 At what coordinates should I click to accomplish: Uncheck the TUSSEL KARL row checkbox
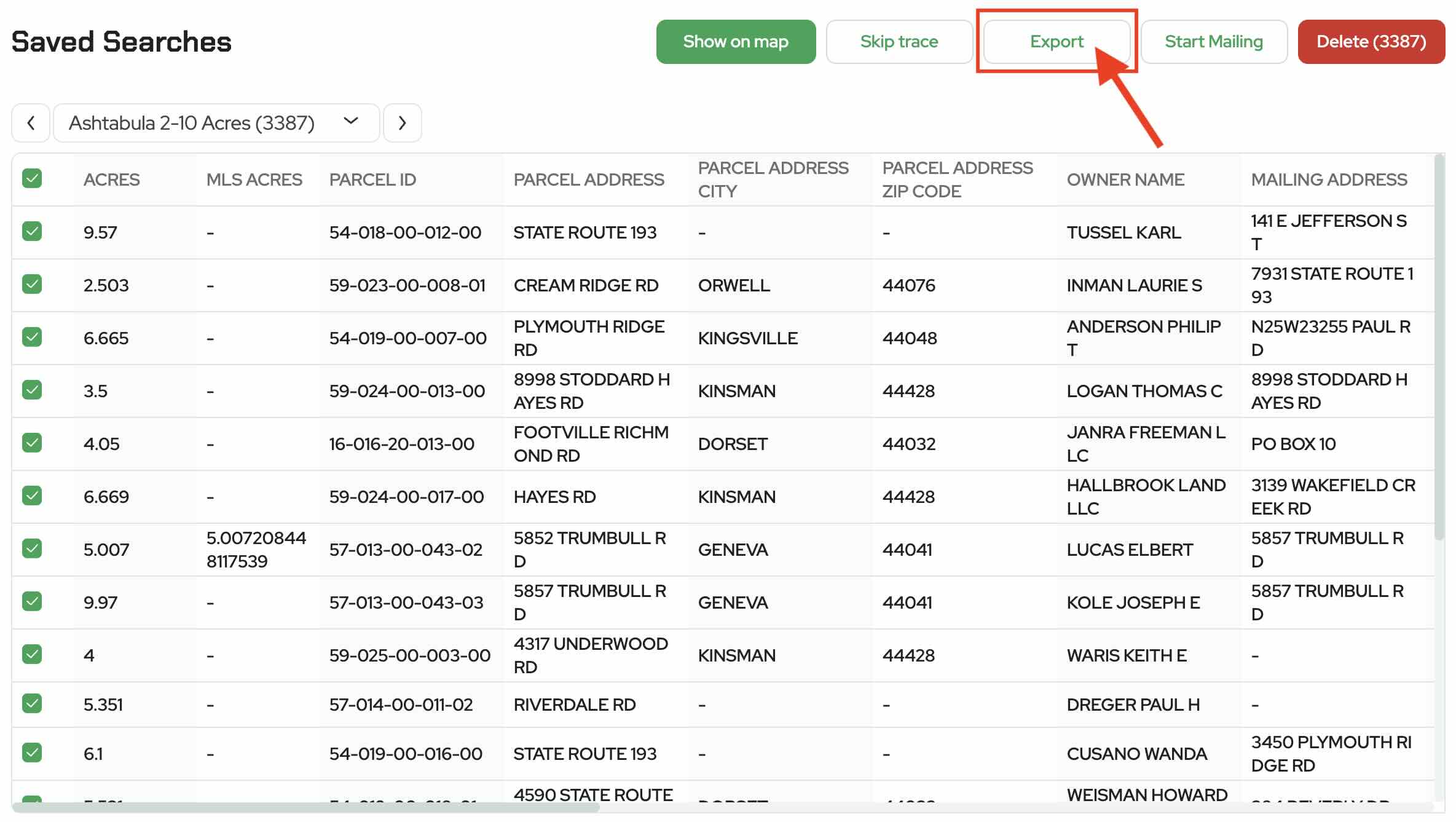click(32, 232)
